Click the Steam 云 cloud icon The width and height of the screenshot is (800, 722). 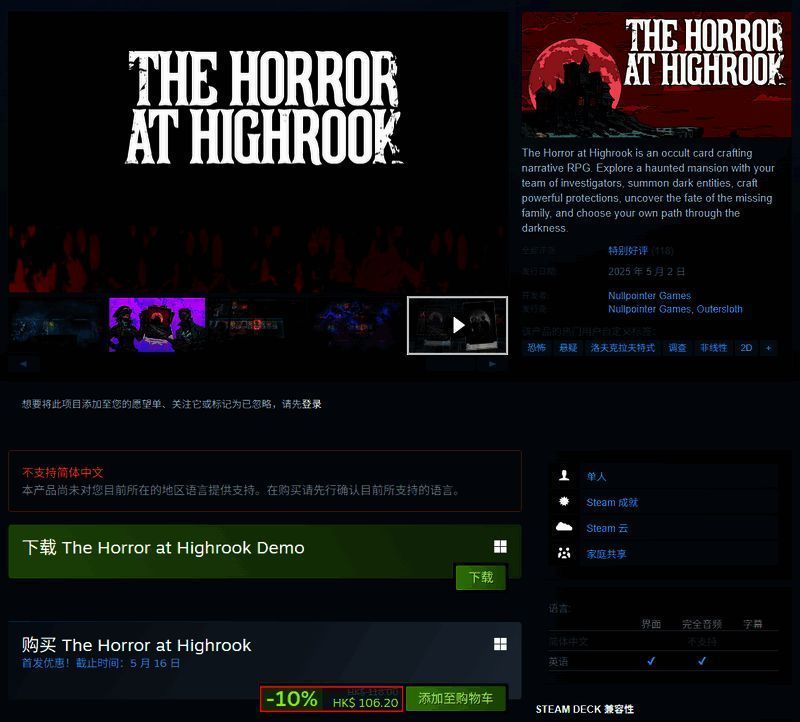pos(565,528)
